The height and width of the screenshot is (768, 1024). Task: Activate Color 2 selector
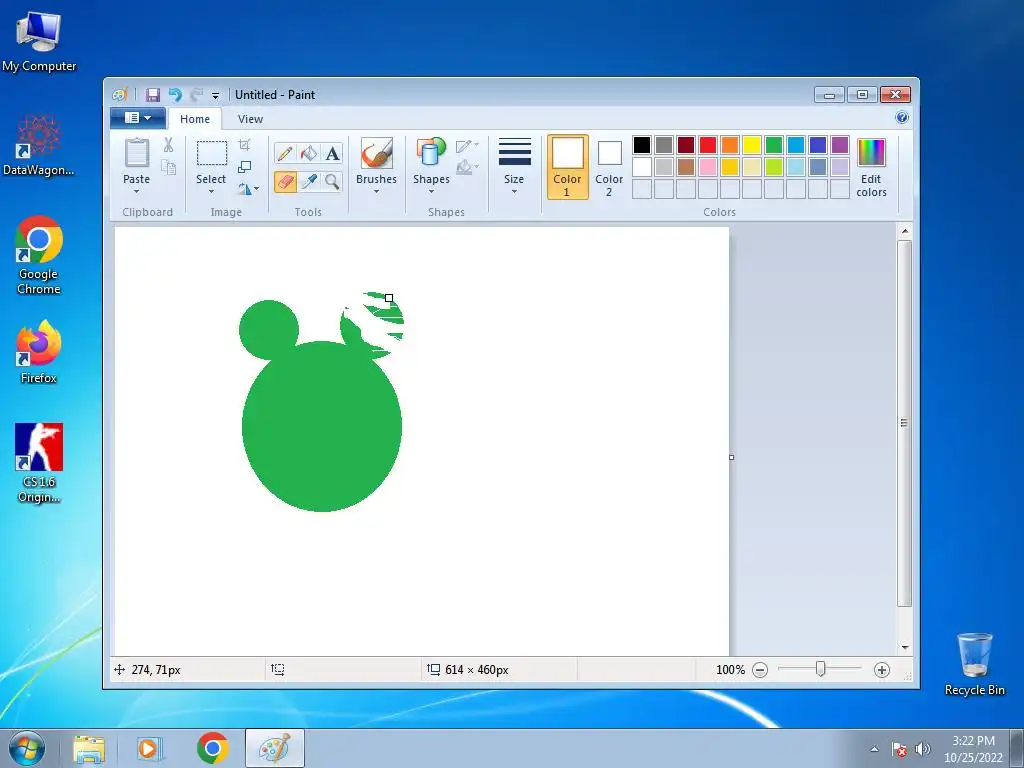pos(609,168)
